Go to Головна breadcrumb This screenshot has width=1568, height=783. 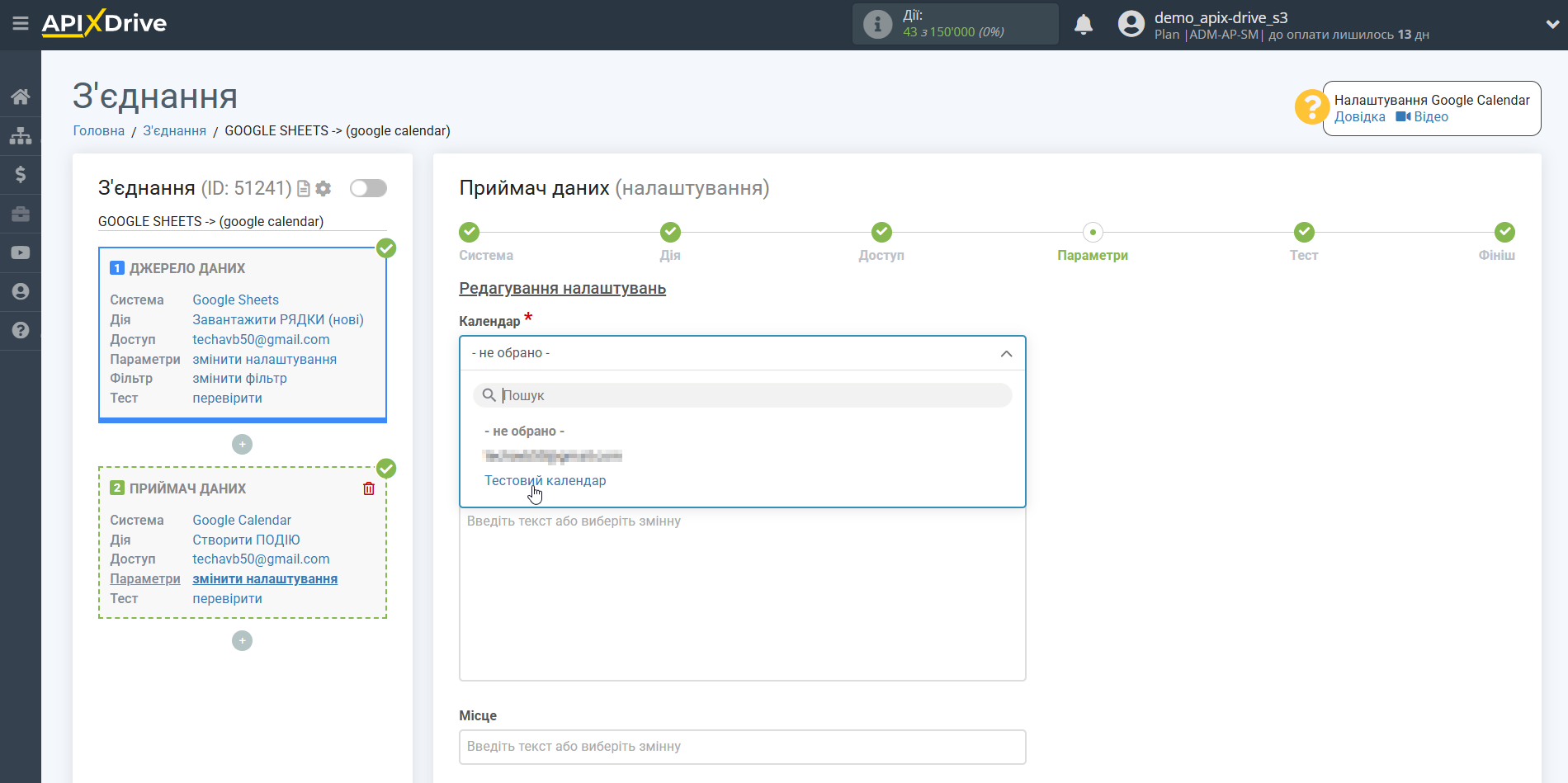99,131
